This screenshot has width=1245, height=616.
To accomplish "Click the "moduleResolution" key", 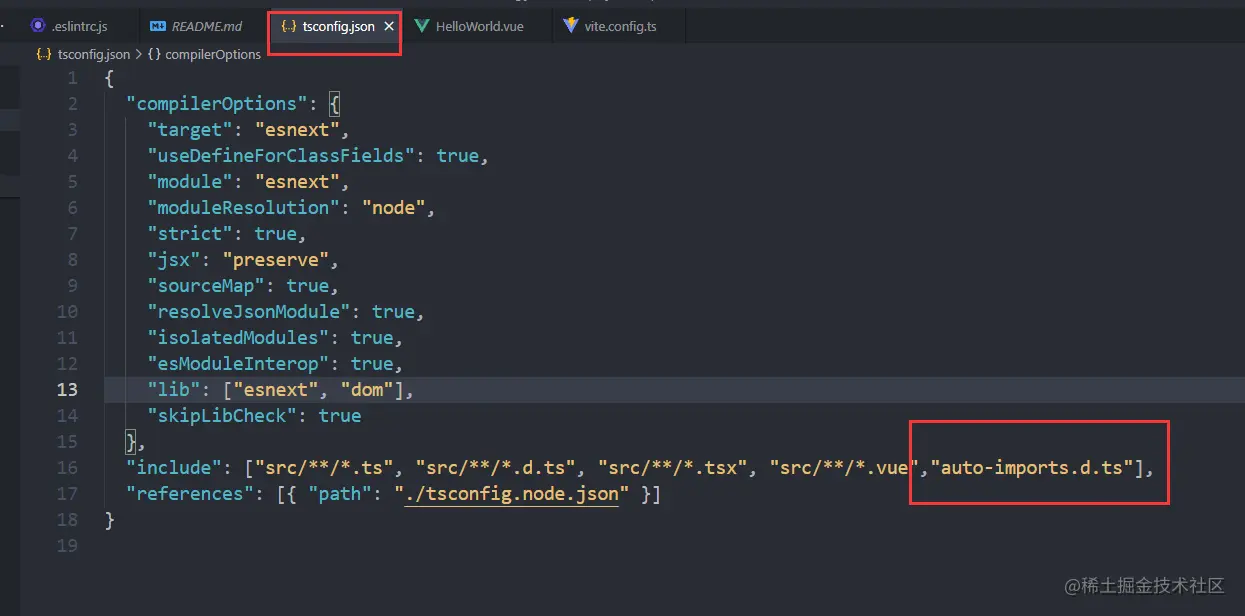I will point(243,207).
